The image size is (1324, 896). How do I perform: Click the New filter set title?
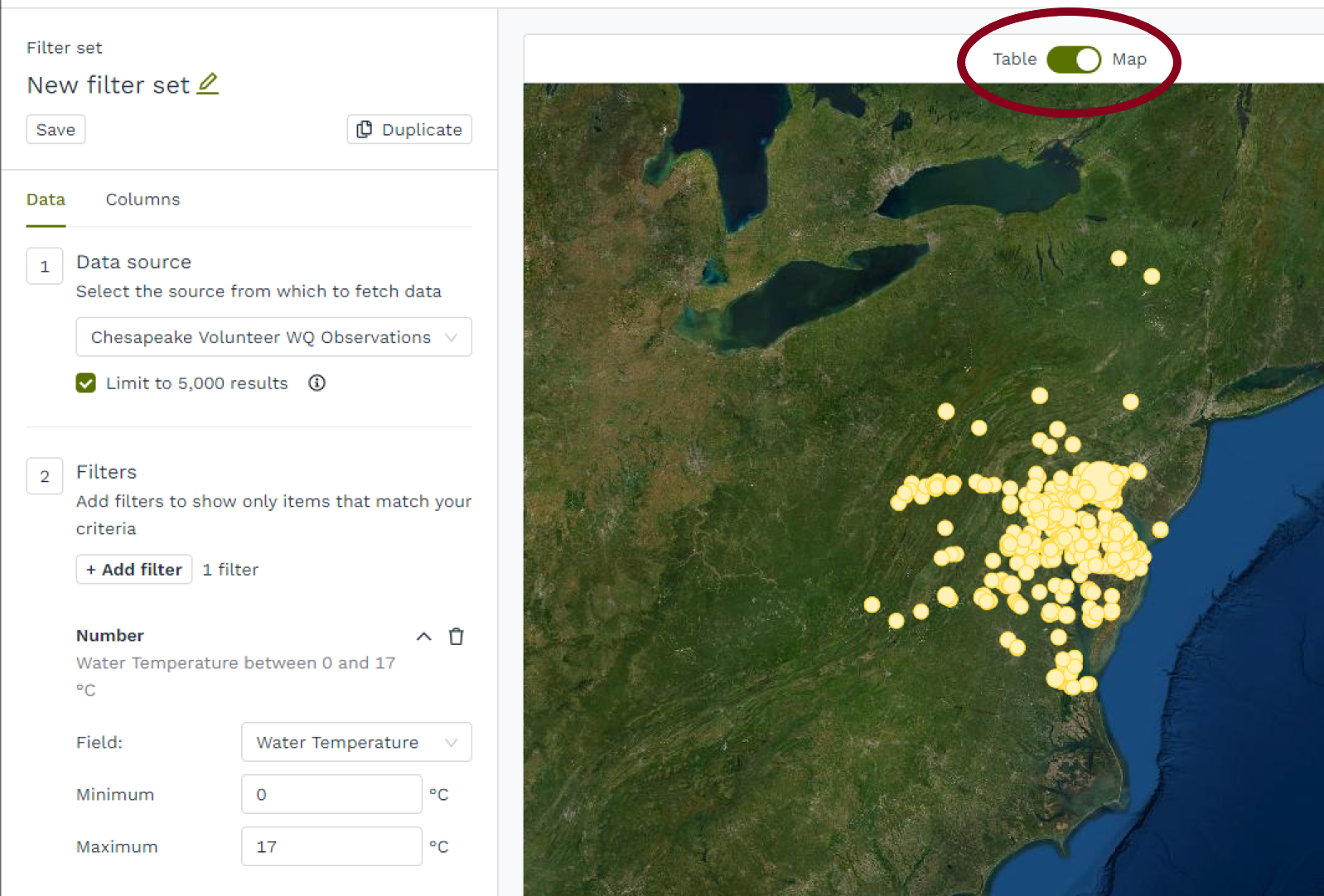pos(109,85)
